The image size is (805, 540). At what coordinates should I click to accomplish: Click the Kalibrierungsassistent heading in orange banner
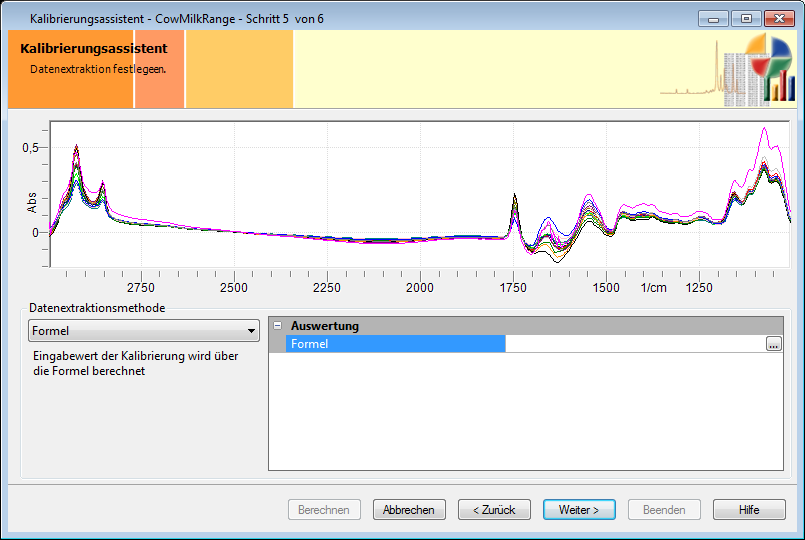[93, 48]
